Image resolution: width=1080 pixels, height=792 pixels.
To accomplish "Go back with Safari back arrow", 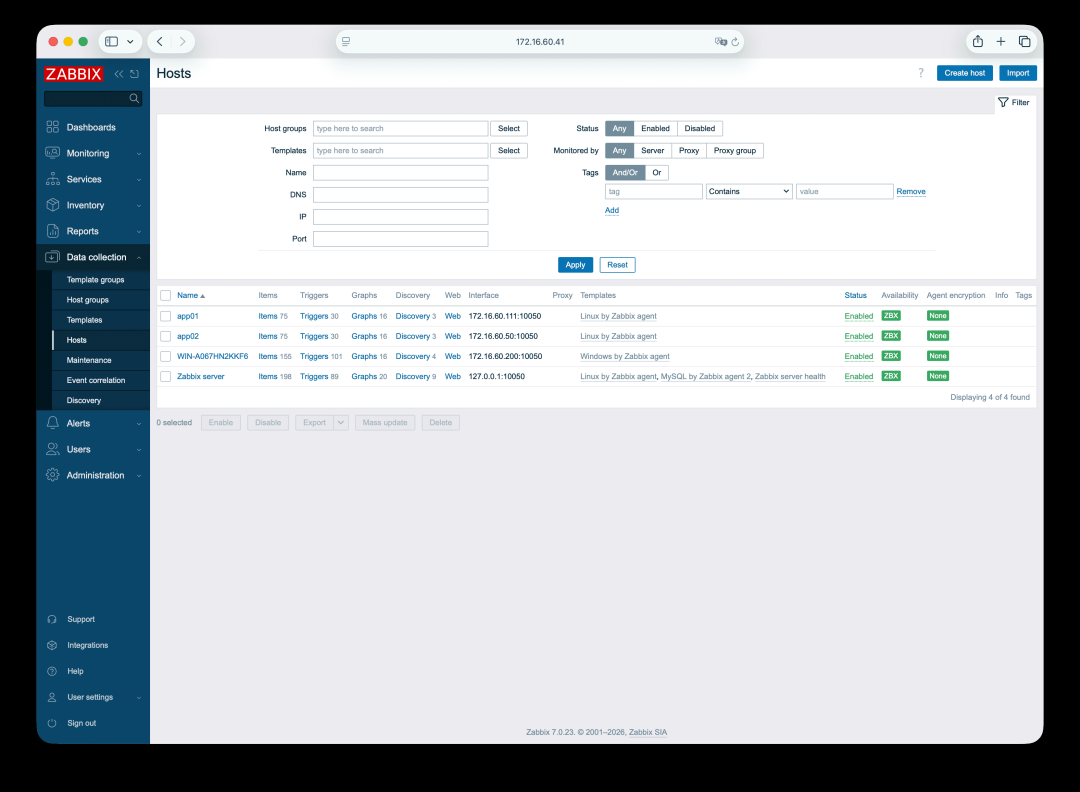I will (160, 41).
